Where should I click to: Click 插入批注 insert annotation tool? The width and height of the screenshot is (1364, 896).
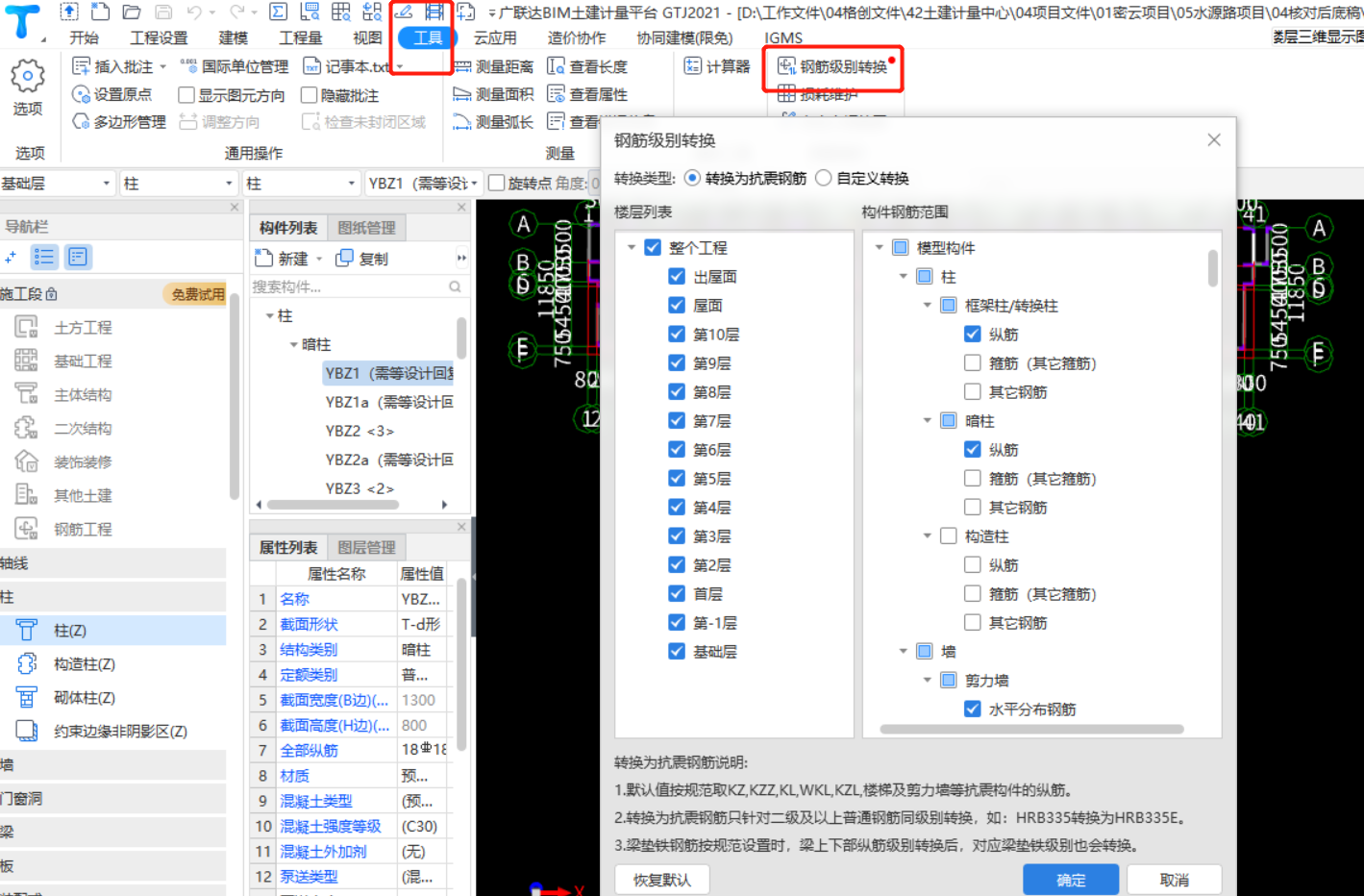click(113, 66)
